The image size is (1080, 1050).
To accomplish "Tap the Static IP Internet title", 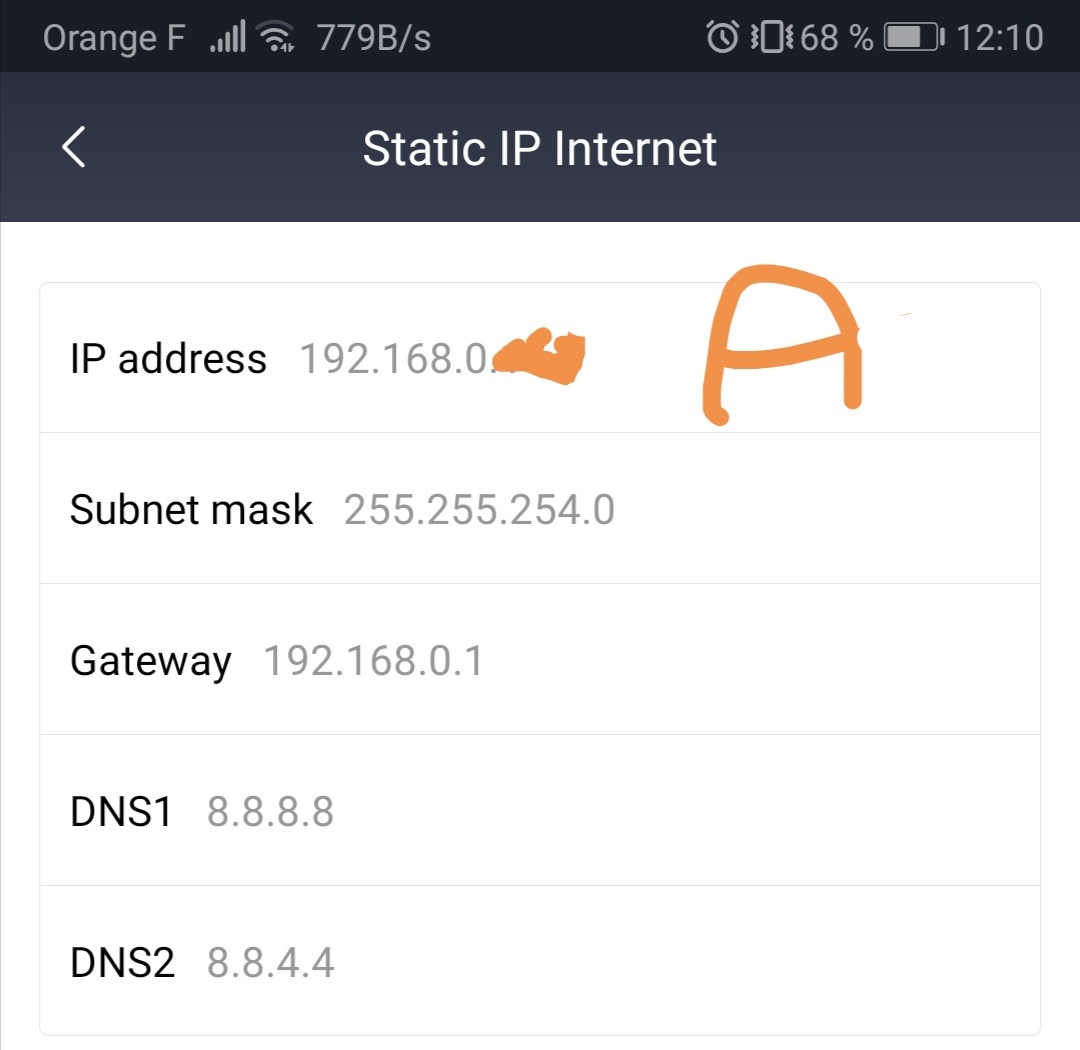I will (x=540, y=147).
